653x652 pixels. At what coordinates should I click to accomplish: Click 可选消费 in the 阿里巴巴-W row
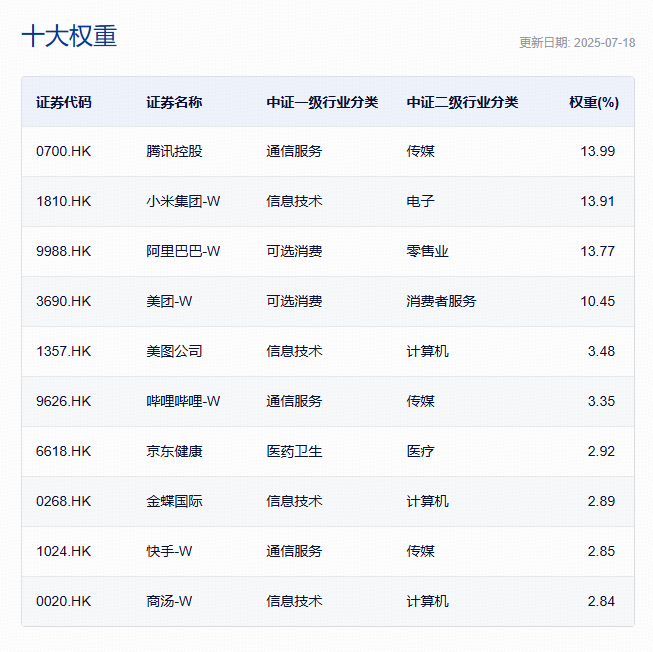[x=294, y=251]
